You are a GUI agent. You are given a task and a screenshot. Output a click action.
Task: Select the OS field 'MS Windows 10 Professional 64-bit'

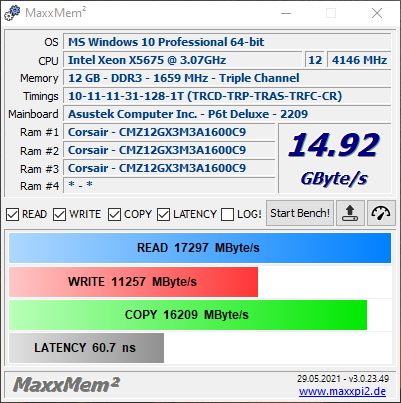tap(227, 42)
